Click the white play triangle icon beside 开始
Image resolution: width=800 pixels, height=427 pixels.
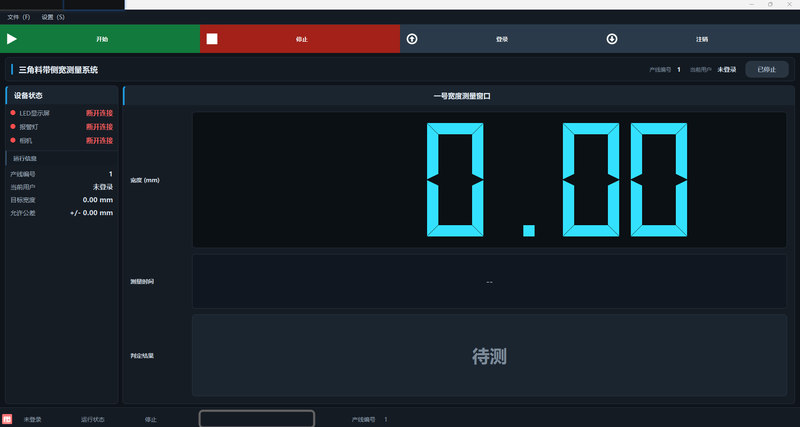(x=12, y=39)
